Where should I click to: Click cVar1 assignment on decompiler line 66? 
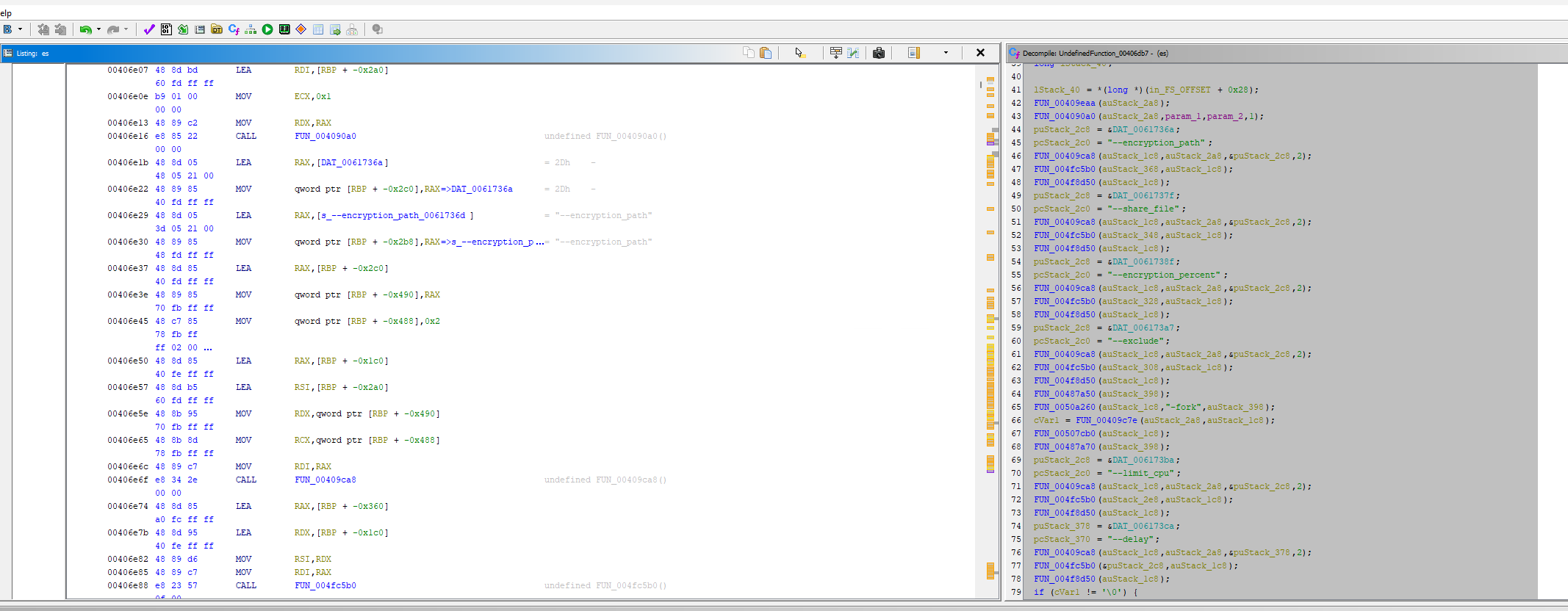(x=1046, y=420)
